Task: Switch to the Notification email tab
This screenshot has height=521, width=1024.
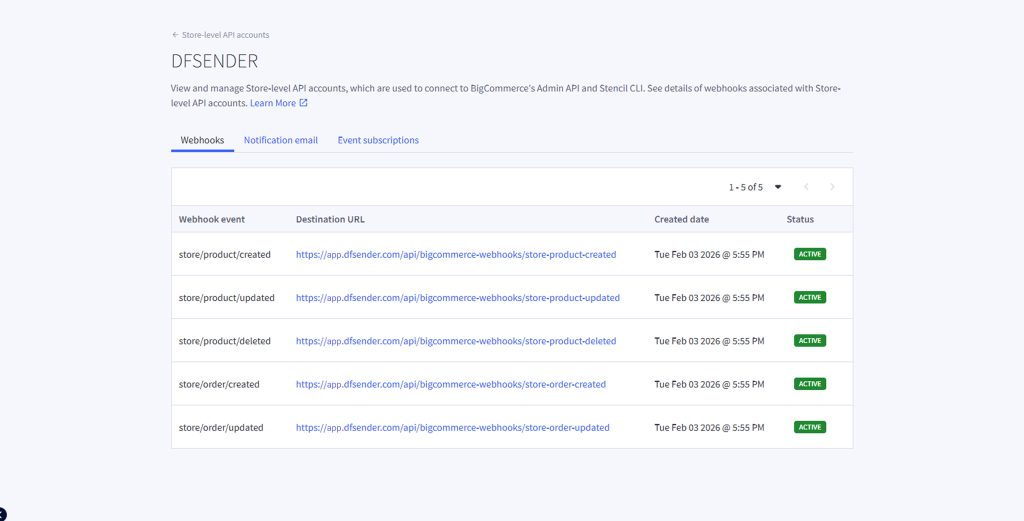Action: [x=281, y=140]
